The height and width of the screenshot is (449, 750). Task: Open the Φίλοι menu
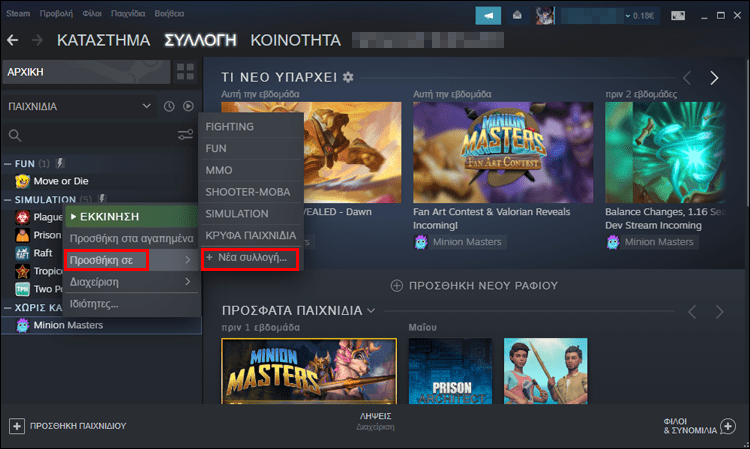coord(92,13)
